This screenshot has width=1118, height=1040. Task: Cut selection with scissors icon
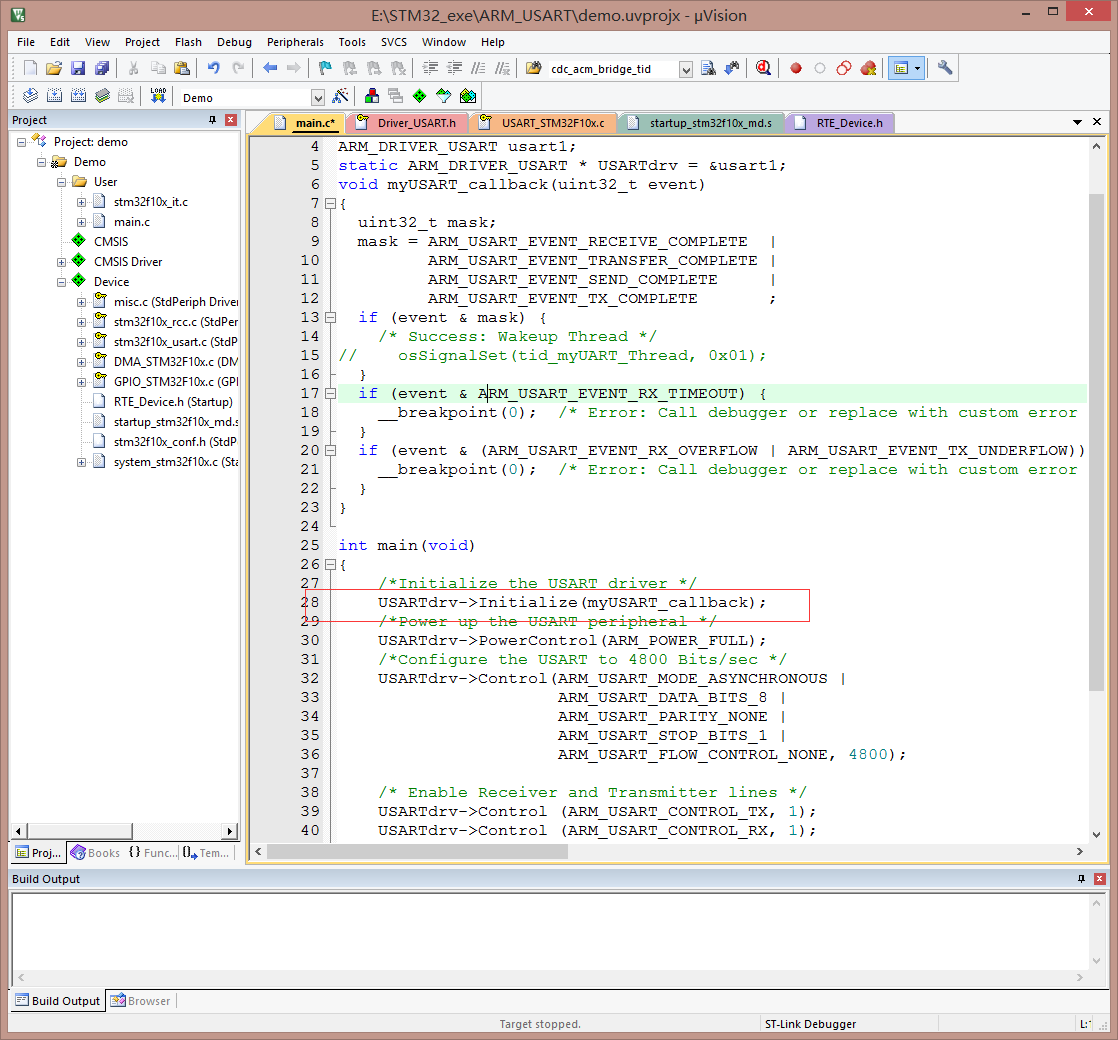133,68
